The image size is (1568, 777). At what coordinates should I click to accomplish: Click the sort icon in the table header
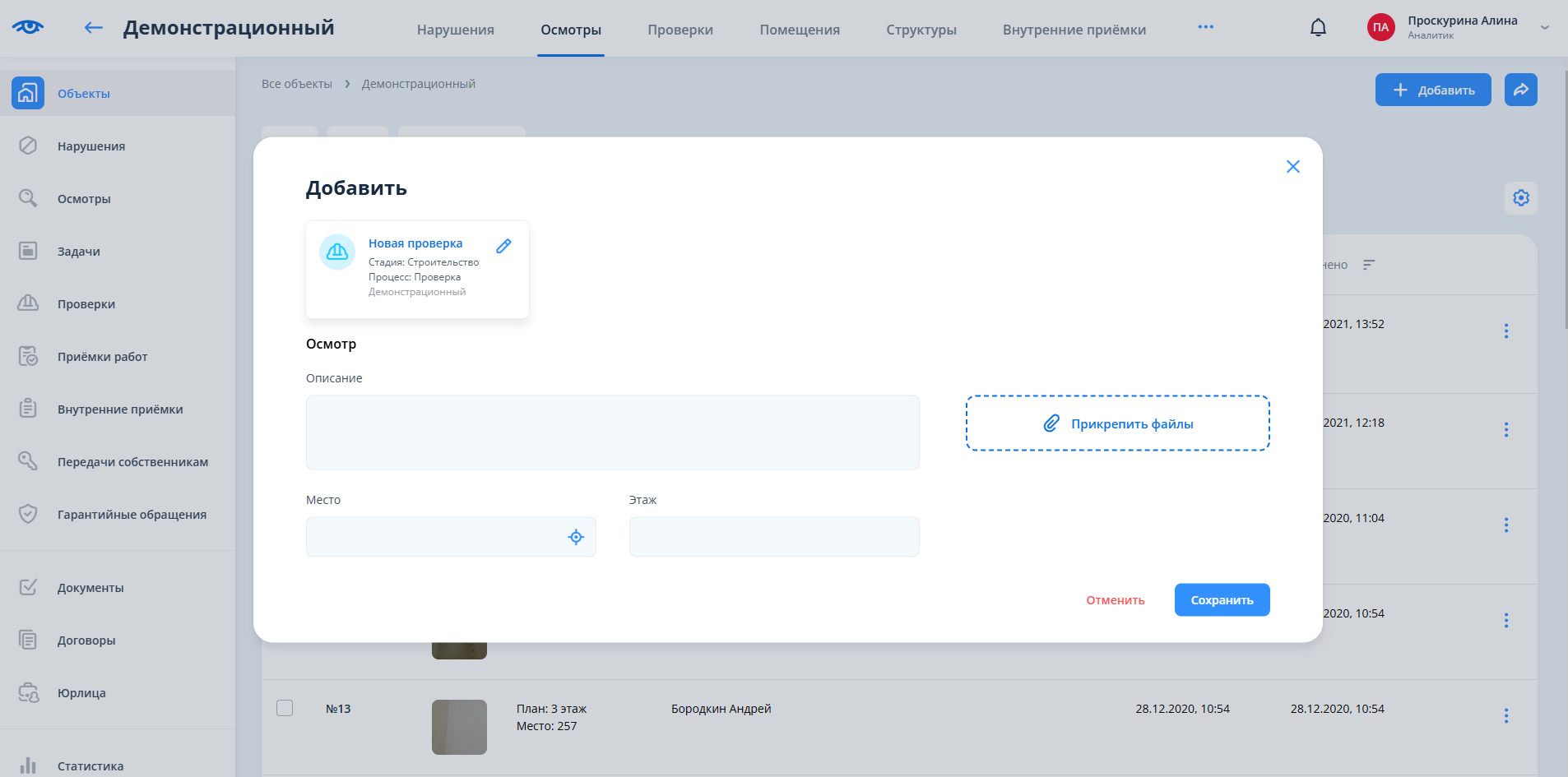tap(1369, 265)
